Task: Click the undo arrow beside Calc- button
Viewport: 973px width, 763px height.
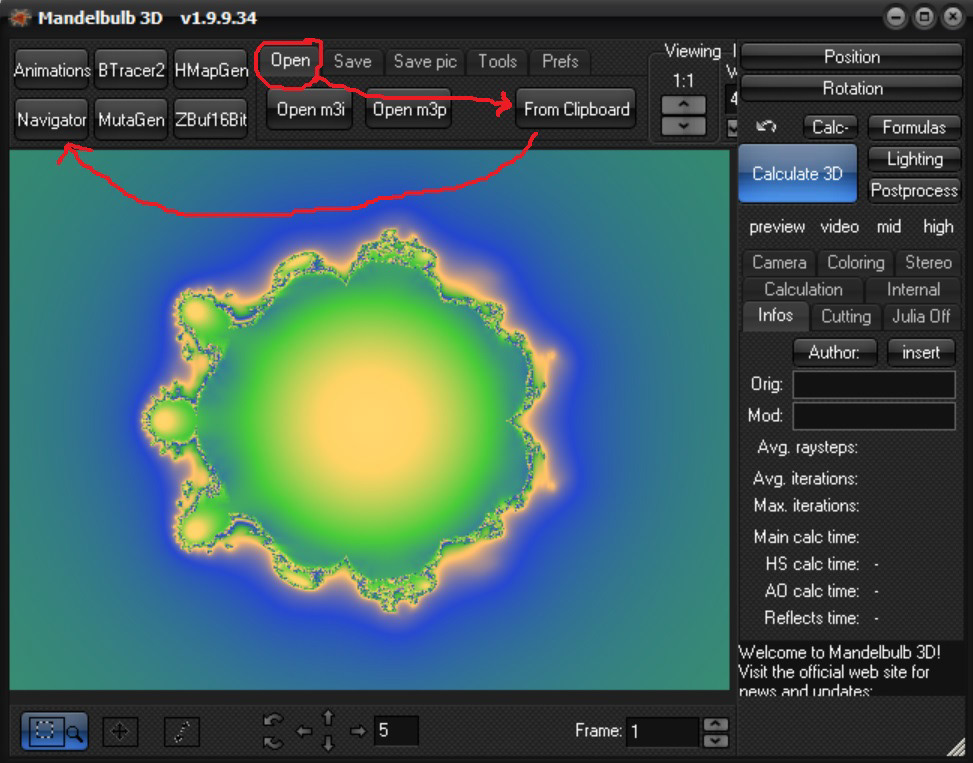Action: click(767, 127)
